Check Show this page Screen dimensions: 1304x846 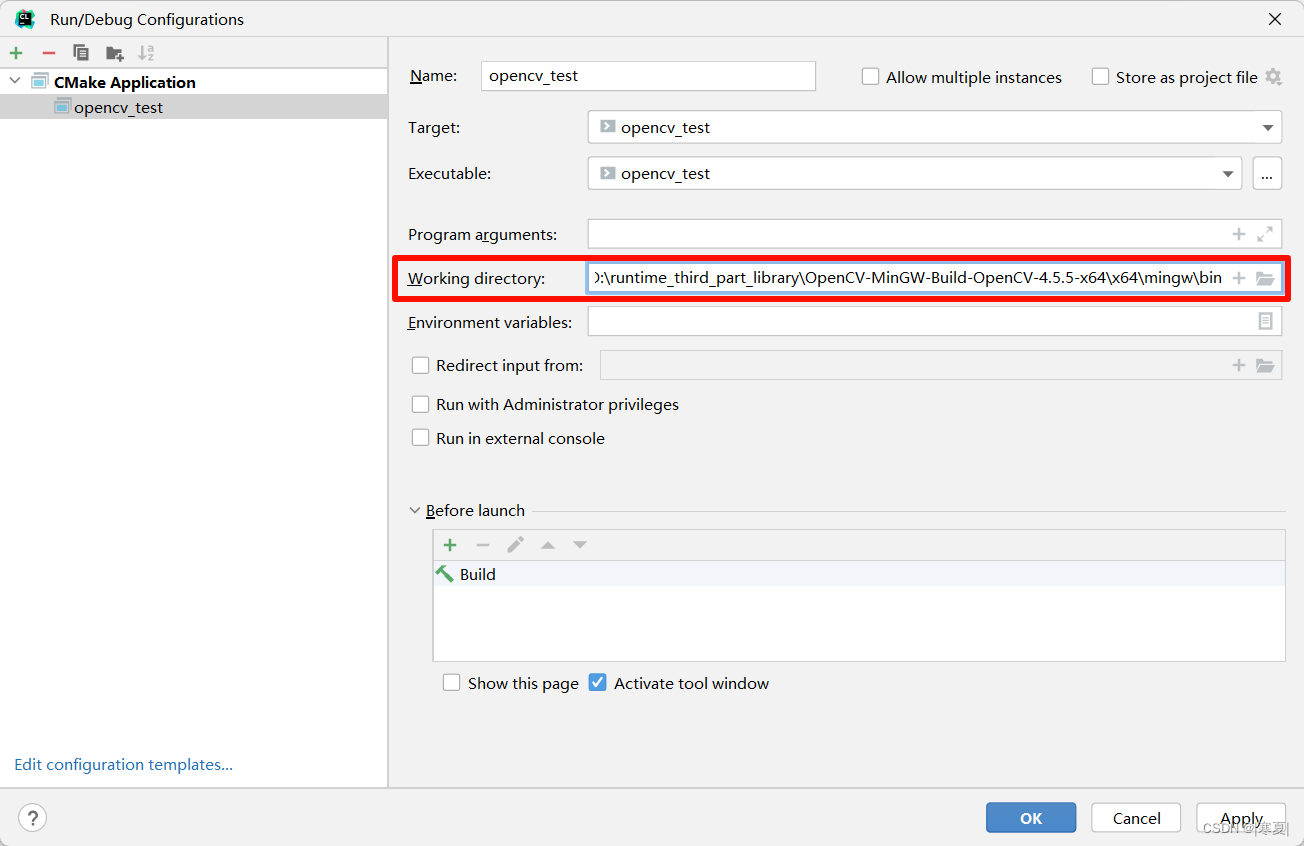click(x=452, y=683)
